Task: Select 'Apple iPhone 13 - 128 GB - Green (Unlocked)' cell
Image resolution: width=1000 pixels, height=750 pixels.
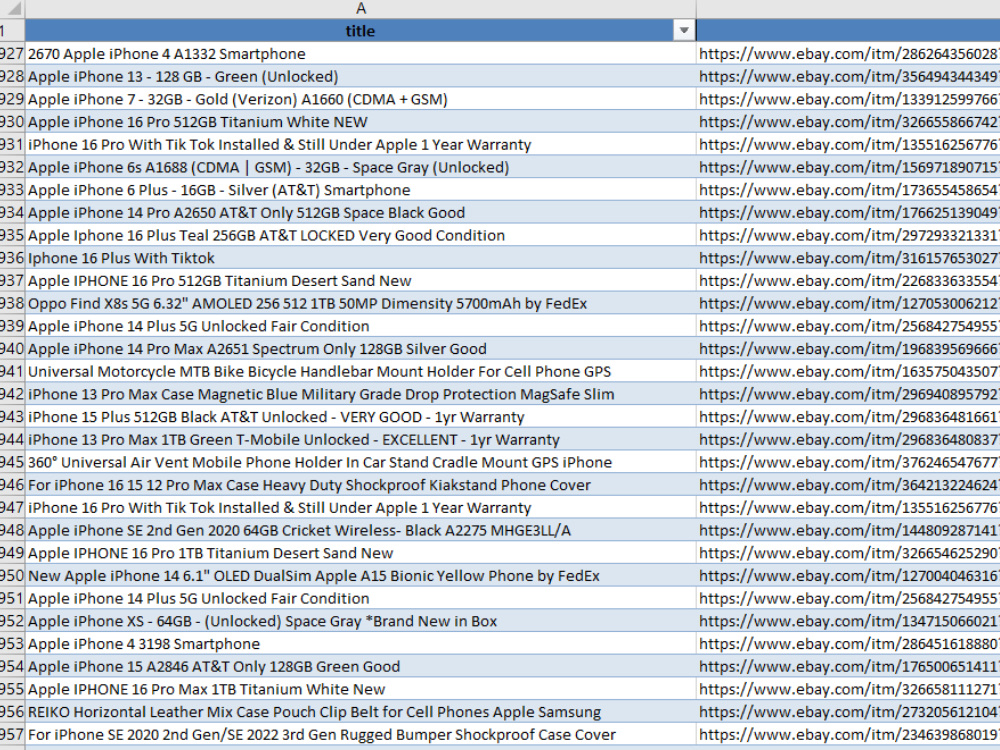Action: coord(360,77)
